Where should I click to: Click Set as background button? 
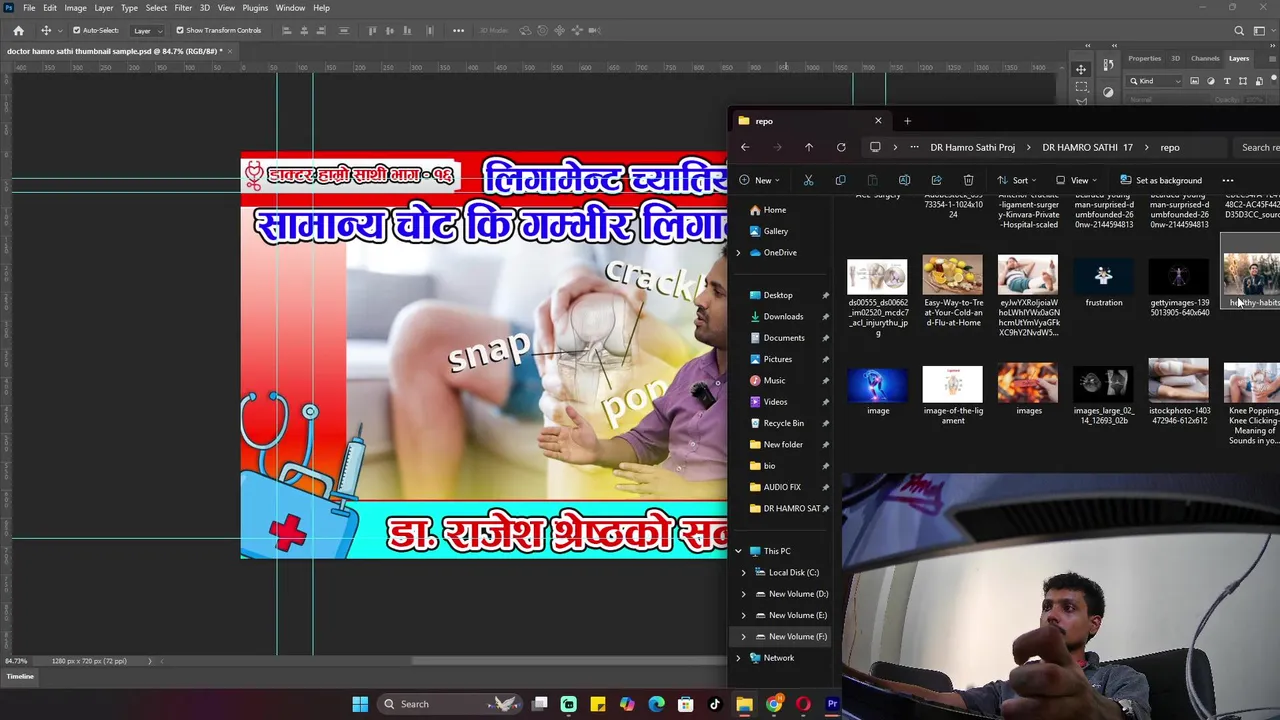(1161, 181)
